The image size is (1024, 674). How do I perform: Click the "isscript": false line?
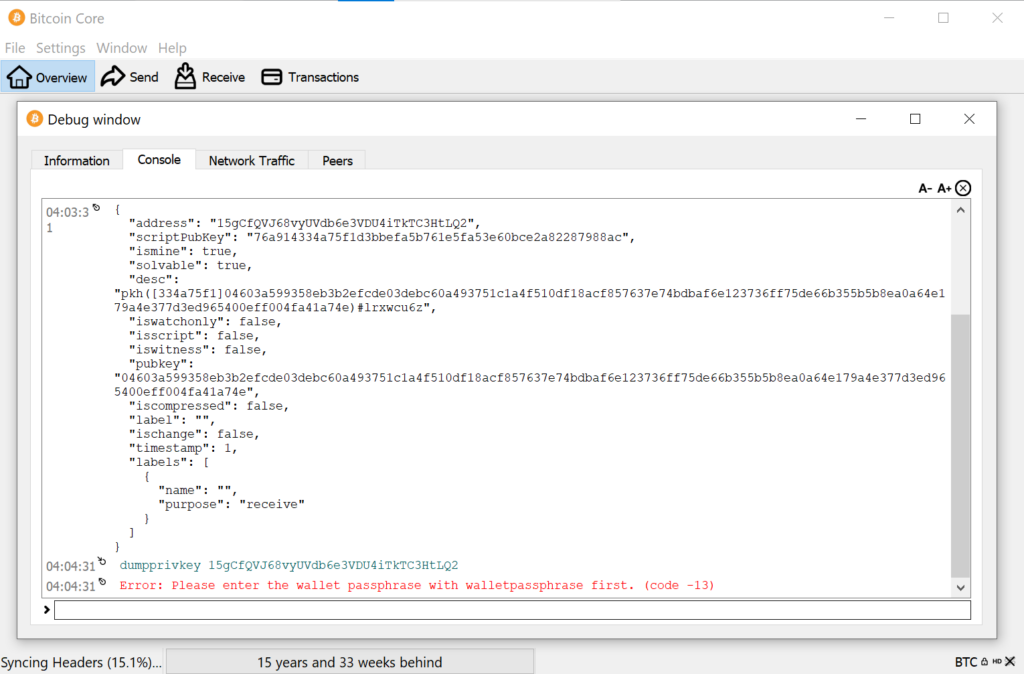tap(194, 335)
